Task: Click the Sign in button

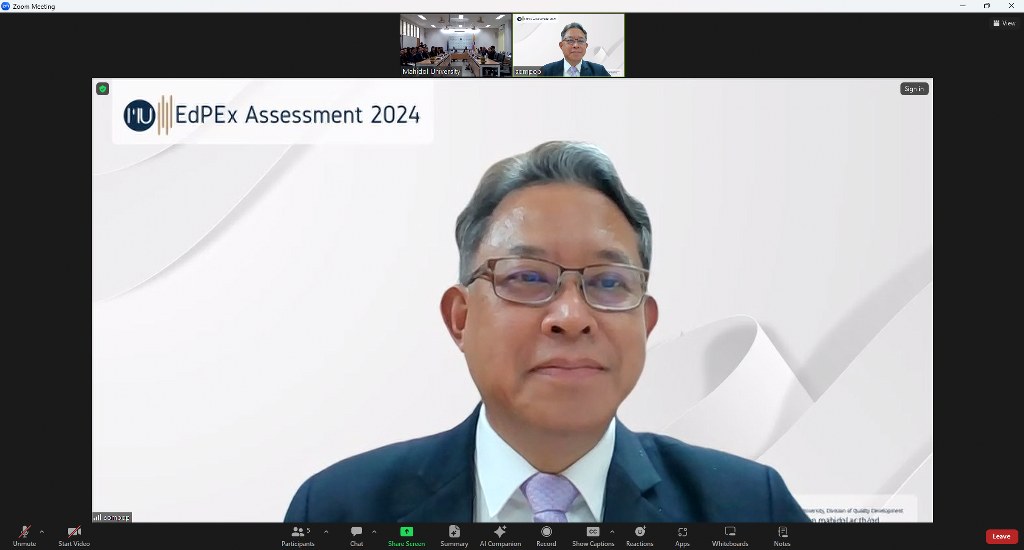Action: point(914,89)
